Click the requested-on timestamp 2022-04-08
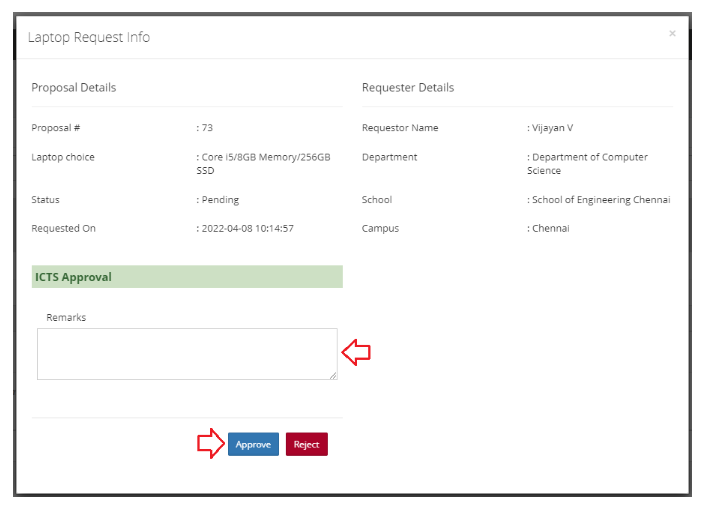 click(247, 229)
